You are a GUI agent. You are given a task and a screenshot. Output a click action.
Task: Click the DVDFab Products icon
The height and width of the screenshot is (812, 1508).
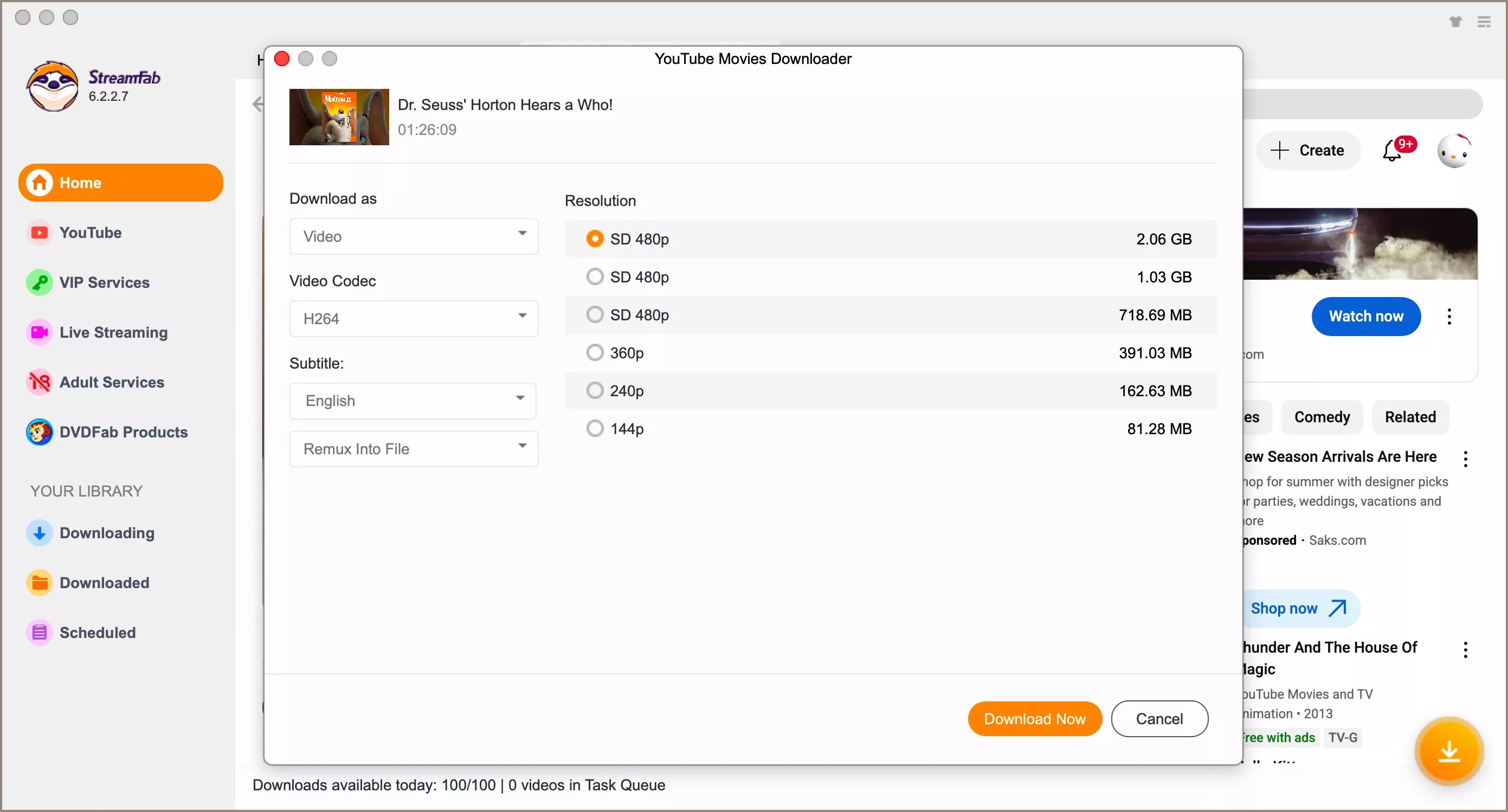coord(39,432)
